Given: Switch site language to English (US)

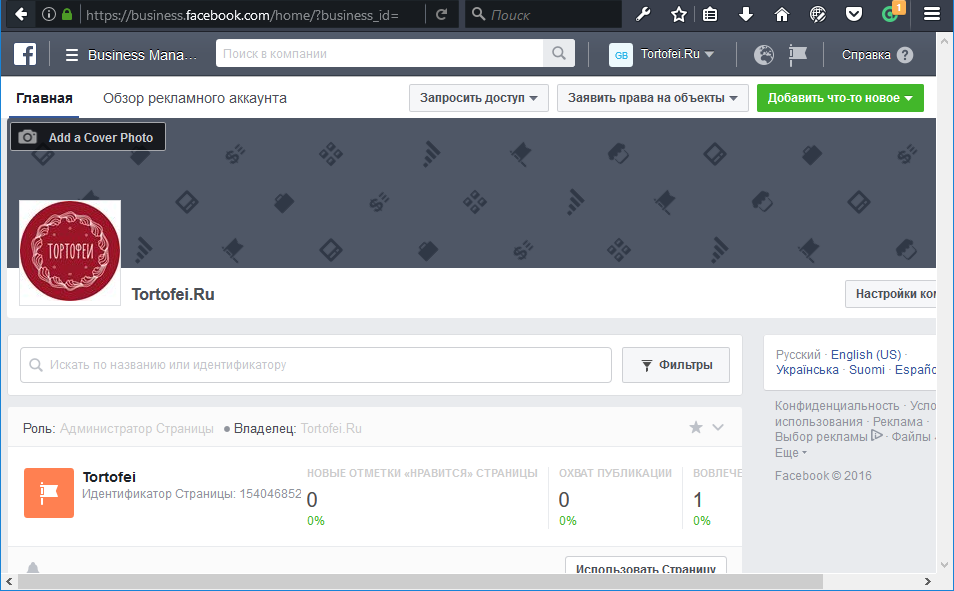Looking at the screenshot, I should point(866,354).
